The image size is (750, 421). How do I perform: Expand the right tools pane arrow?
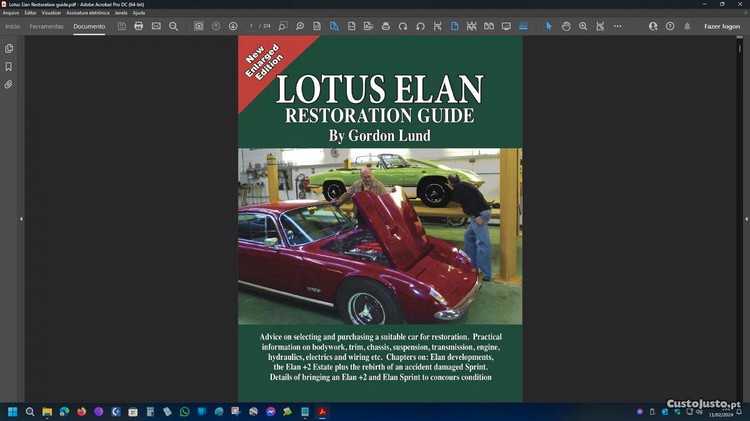click(x=742, y=219)
